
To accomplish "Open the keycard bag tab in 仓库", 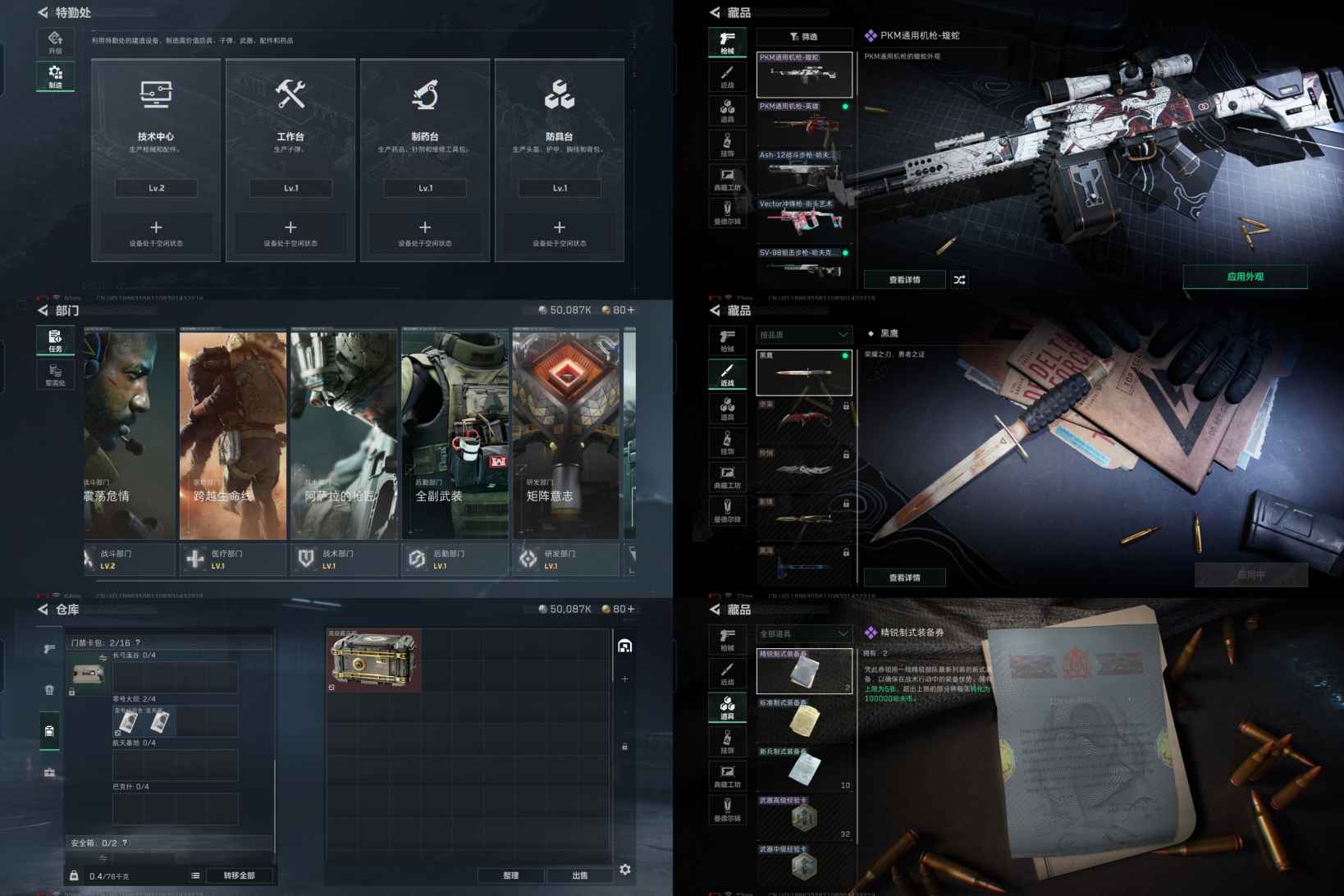I will pos(49,731).
